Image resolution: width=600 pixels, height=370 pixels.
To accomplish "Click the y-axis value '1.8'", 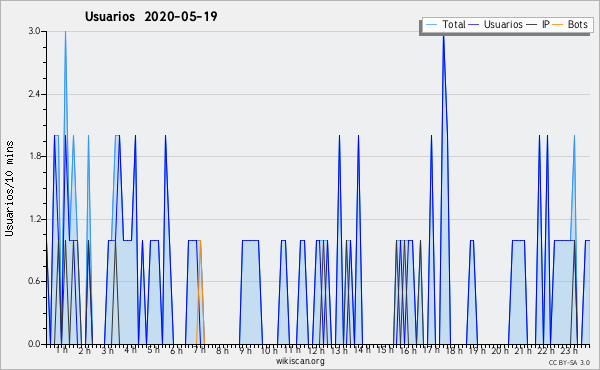I will 34,156.
